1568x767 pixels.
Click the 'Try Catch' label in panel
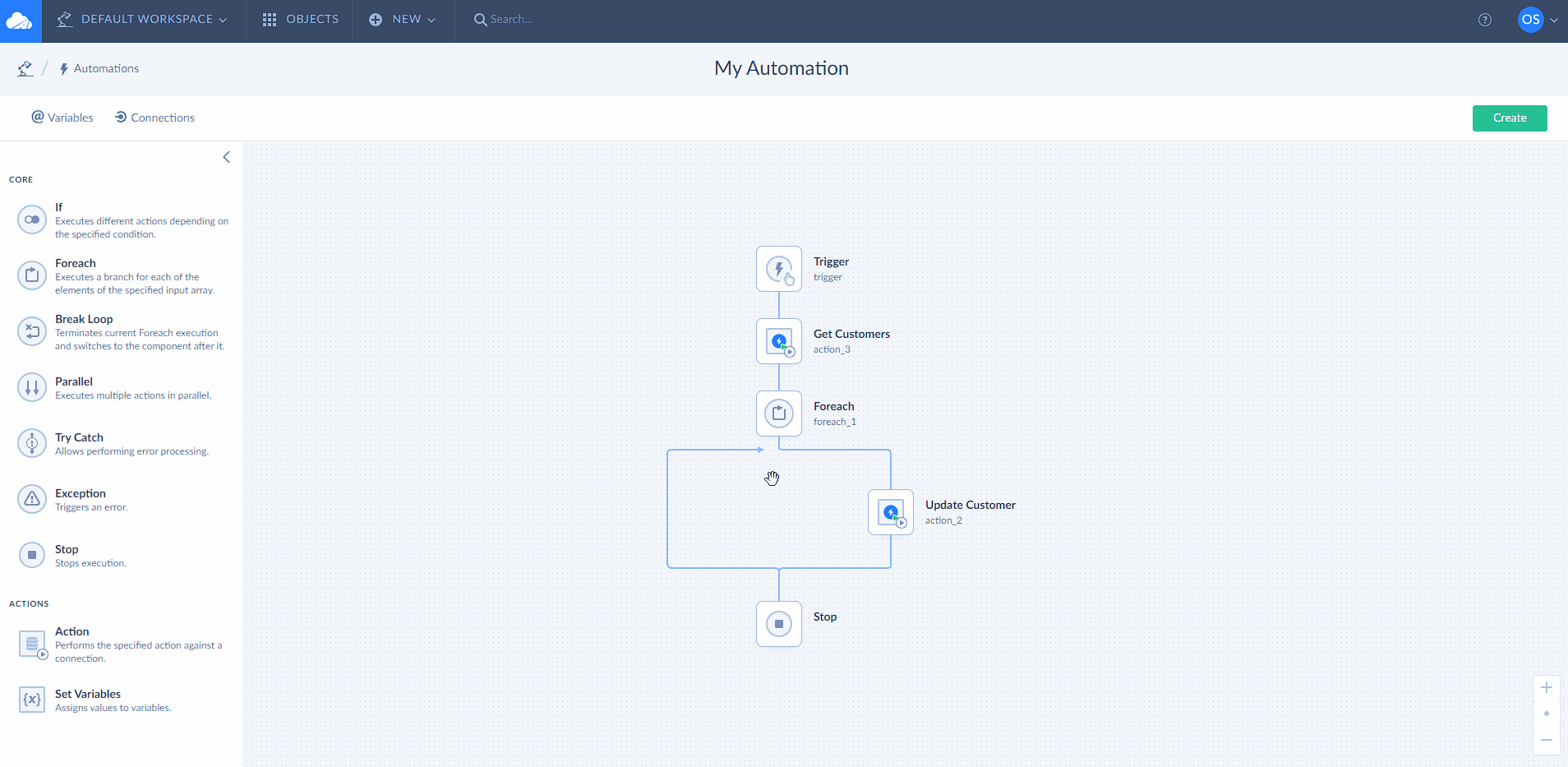79,437
